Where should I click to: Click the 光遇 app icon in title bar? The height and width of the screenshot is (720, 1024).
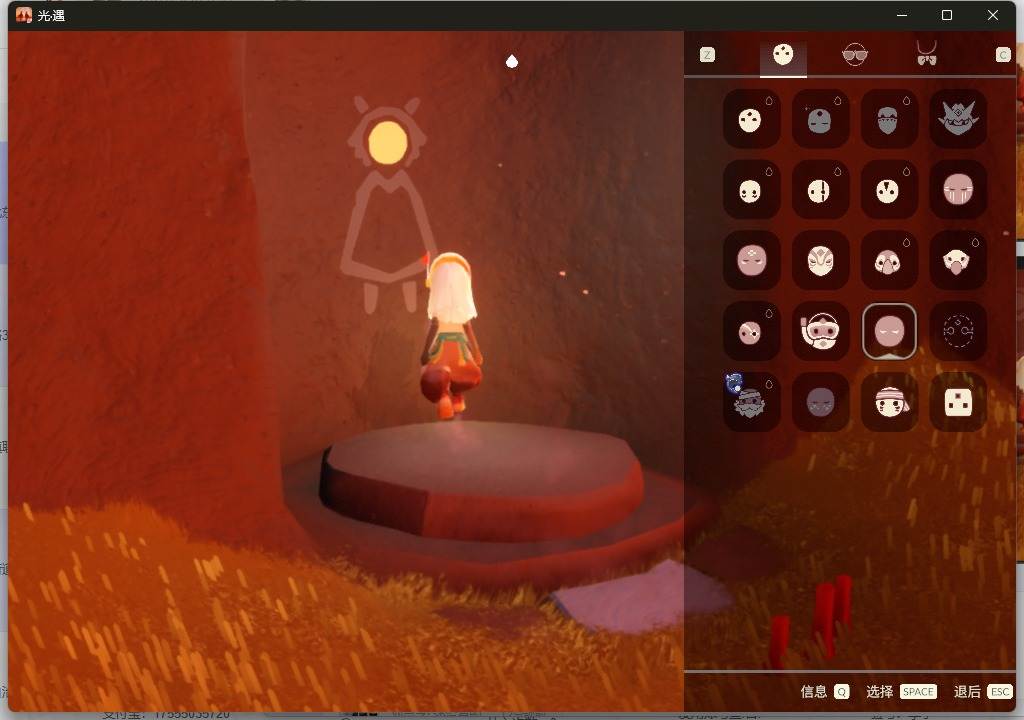point(24,15)
